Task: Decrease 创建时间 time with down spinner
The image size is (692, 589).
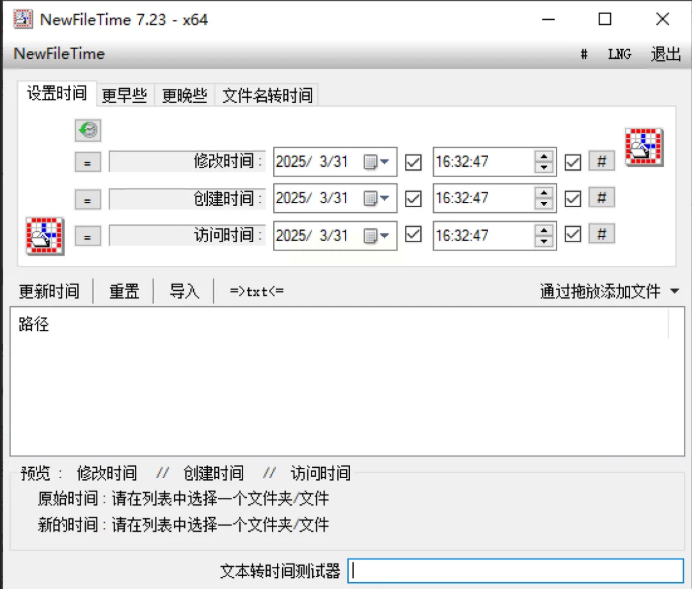Action: 544,203
